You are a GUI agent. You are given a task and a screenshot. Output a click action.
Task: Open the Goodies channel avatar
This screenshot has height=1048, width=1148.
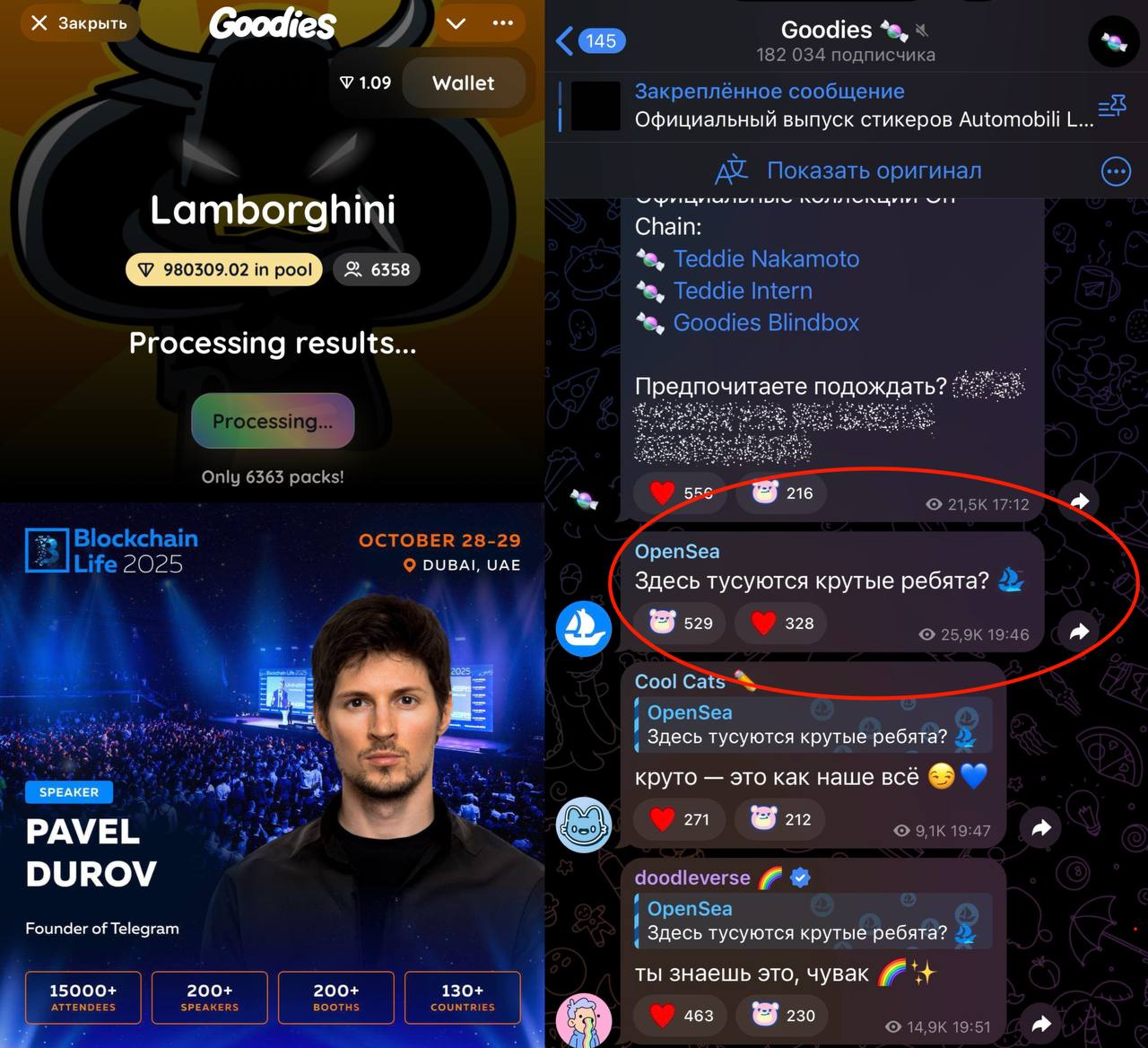[x=1113, y=41]
